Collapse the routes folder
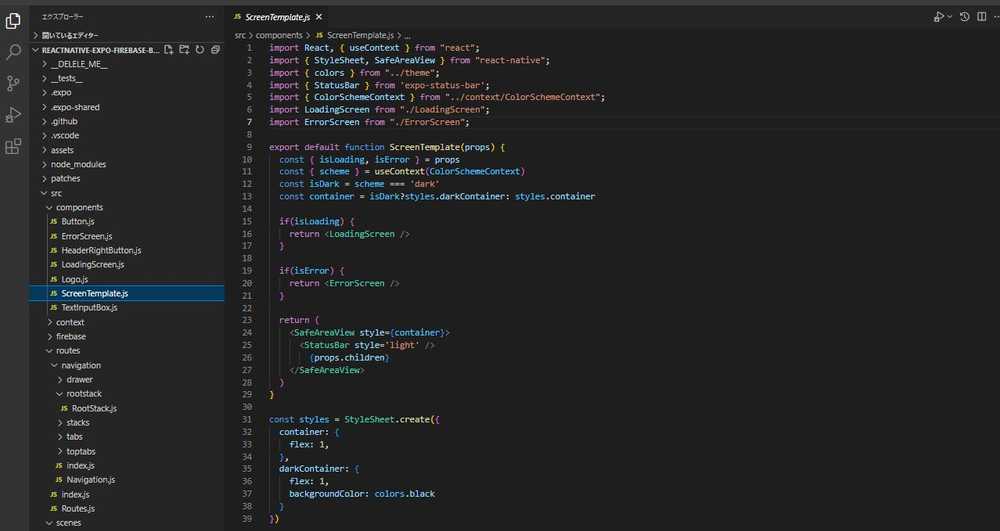Screen dimensions: 1000x531 pyautogui.click(x=128, y=351)
